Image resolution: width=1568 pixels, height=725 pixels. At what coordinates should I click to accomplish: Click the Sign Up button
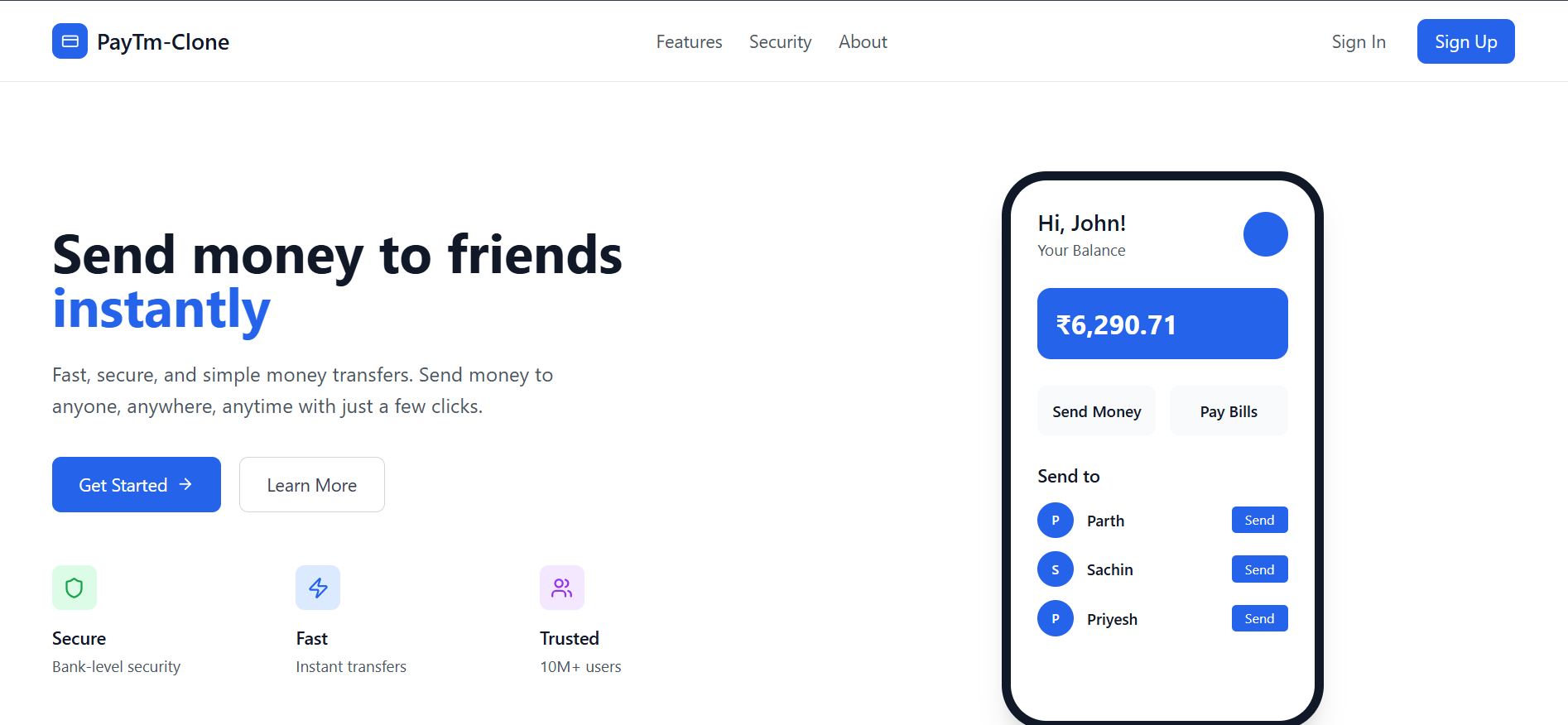tap(1465, 41)
